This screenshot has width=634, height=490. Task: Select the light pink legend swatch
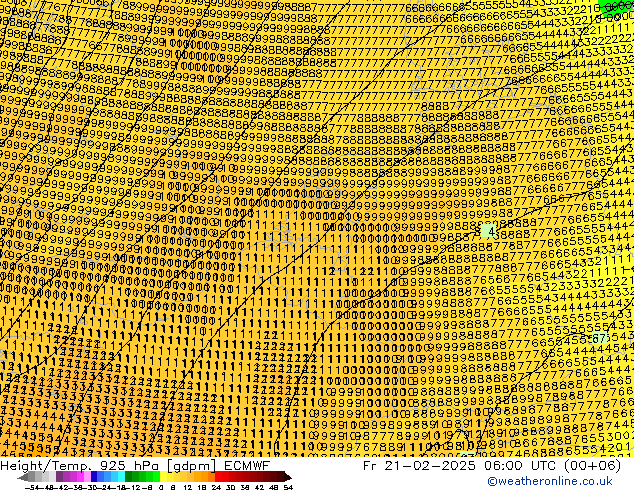87,477
